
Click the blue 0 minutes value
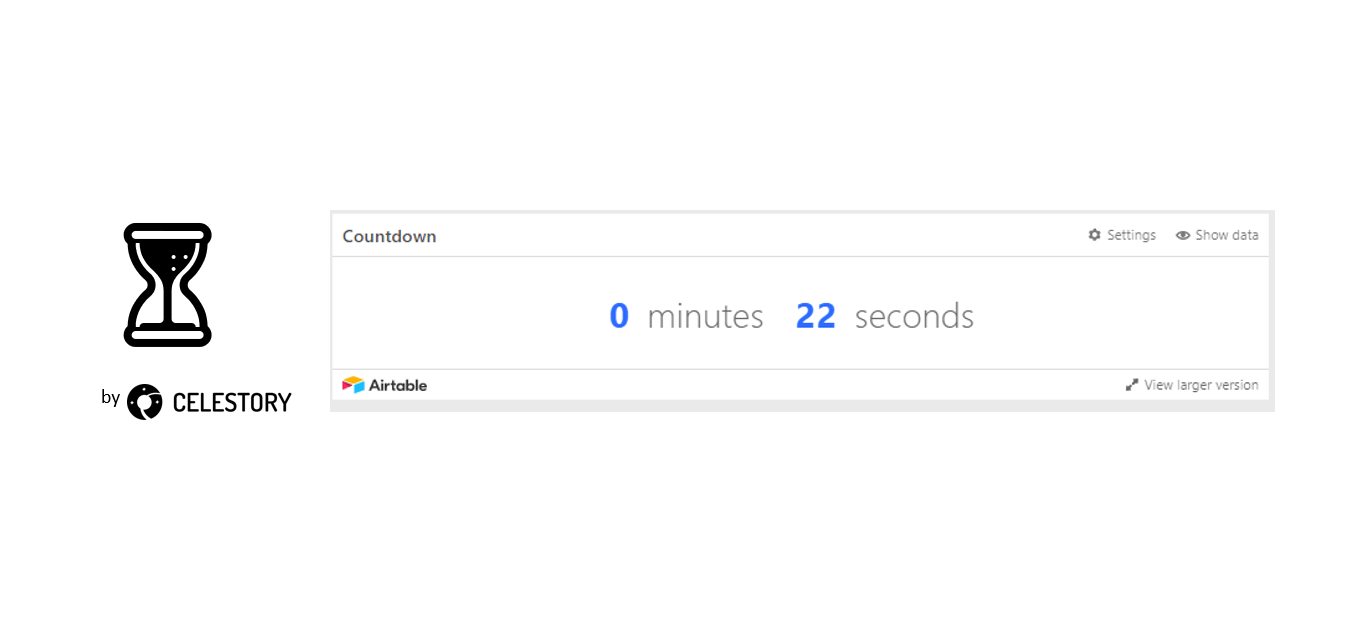click(x=619, y=316)
